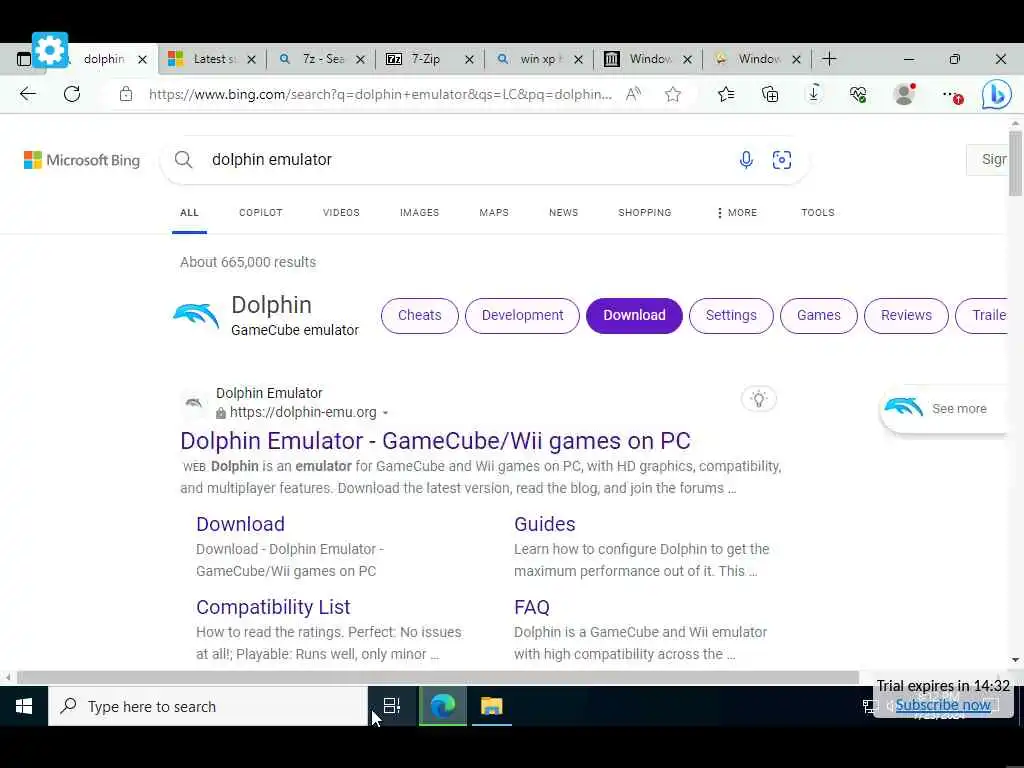Open File Explorer from taskbar
Viewport: 1024px width, 768px height.
tap(491, 706)
